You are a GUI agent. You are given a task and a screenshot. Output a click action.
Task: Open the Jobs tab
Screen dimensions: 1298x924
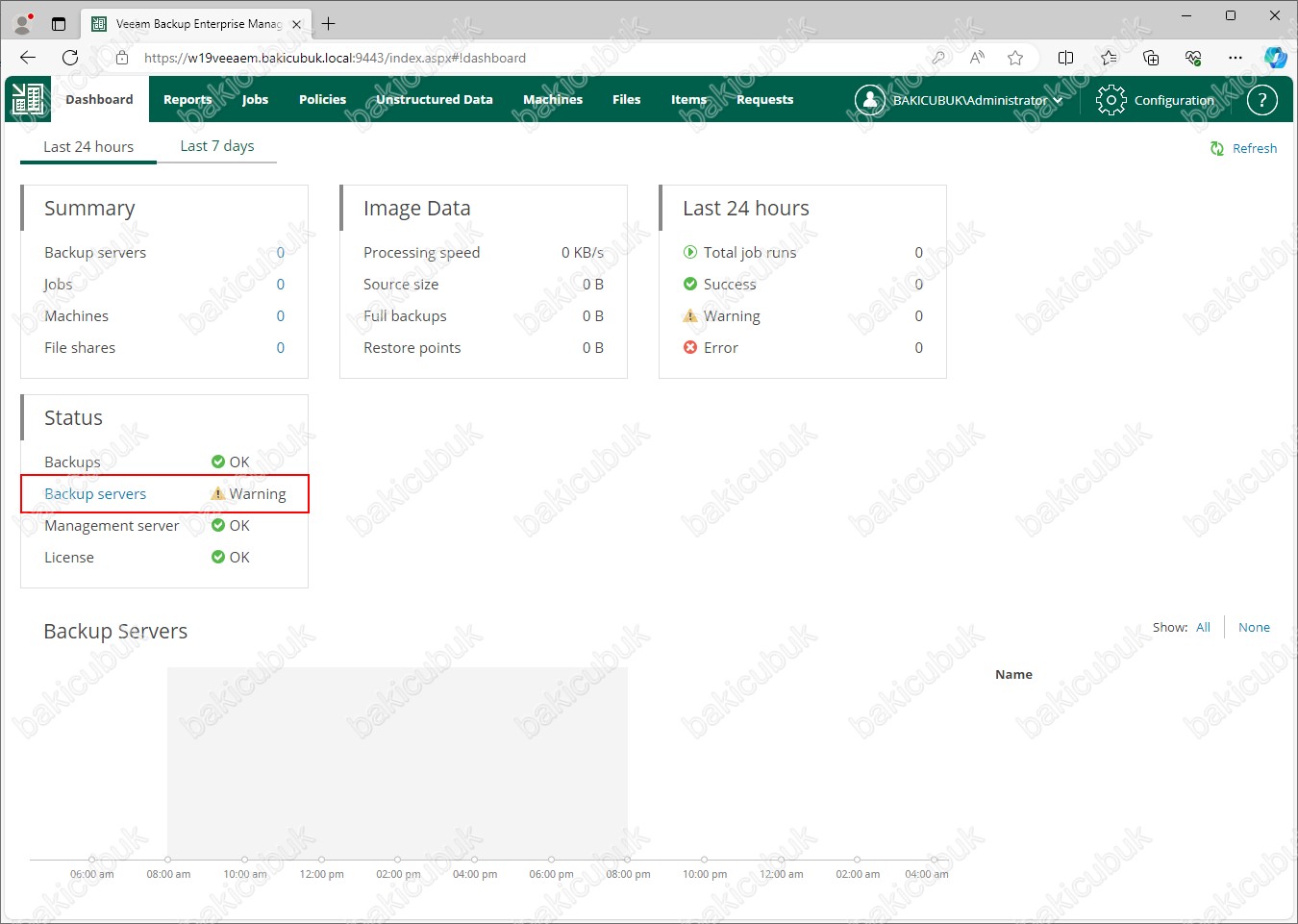pyautogui.click(x=255, y=99)
